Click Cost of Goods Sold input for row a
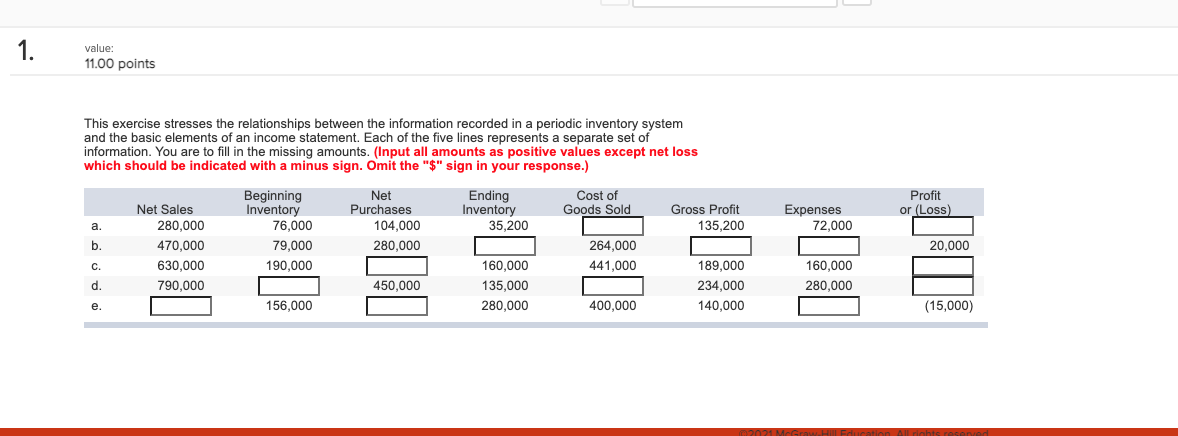The height and width of the screenshot is (436, 1178). tap(613, 226)
